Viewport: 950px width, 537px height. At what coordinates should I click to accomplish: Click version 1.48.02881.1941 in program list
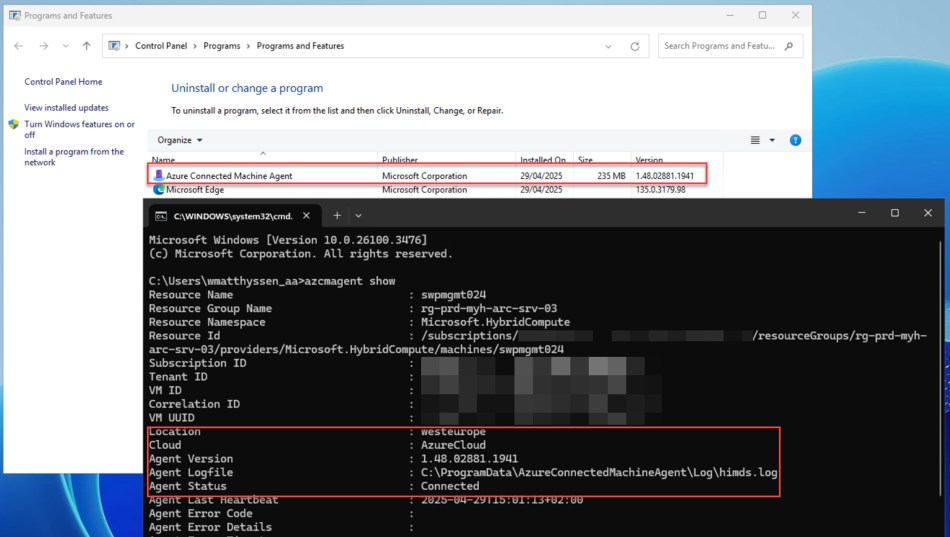pyautogui.click(x=665, y=176)
